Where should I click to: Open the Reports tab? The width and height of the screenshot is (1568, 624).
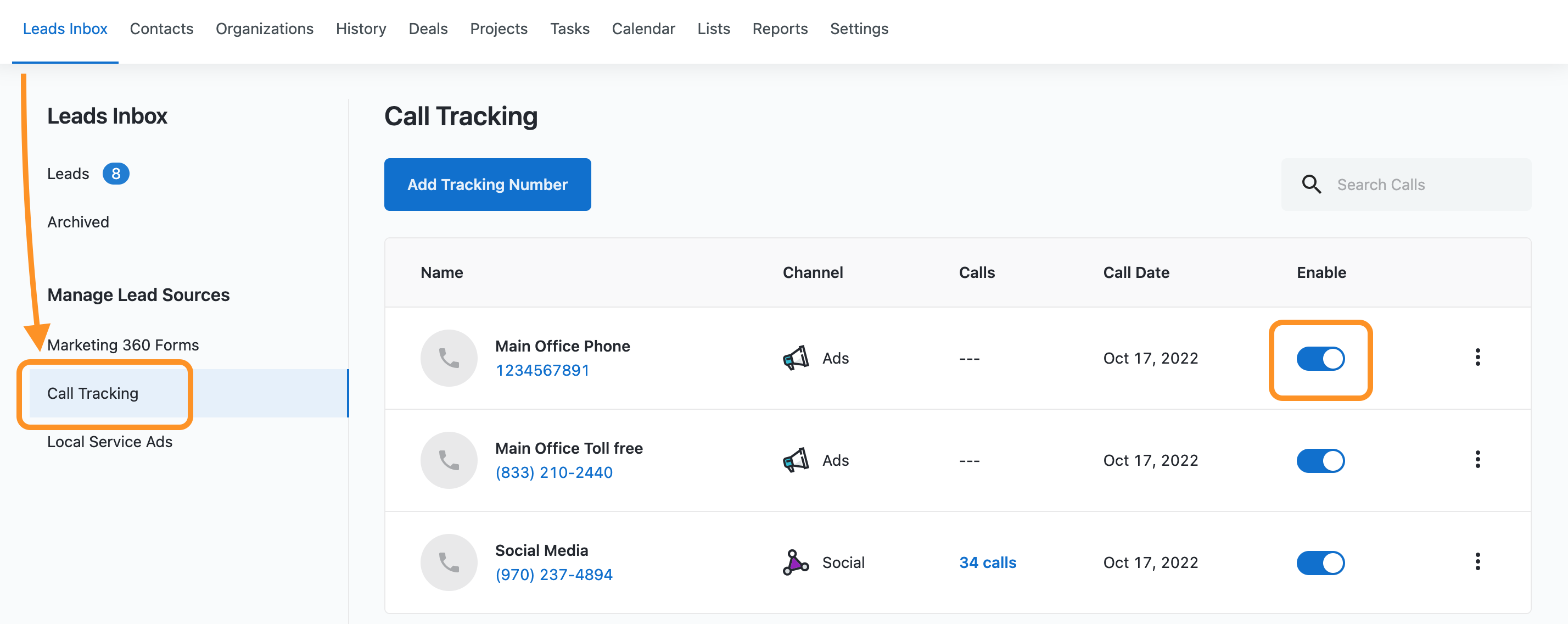[780, 29]
